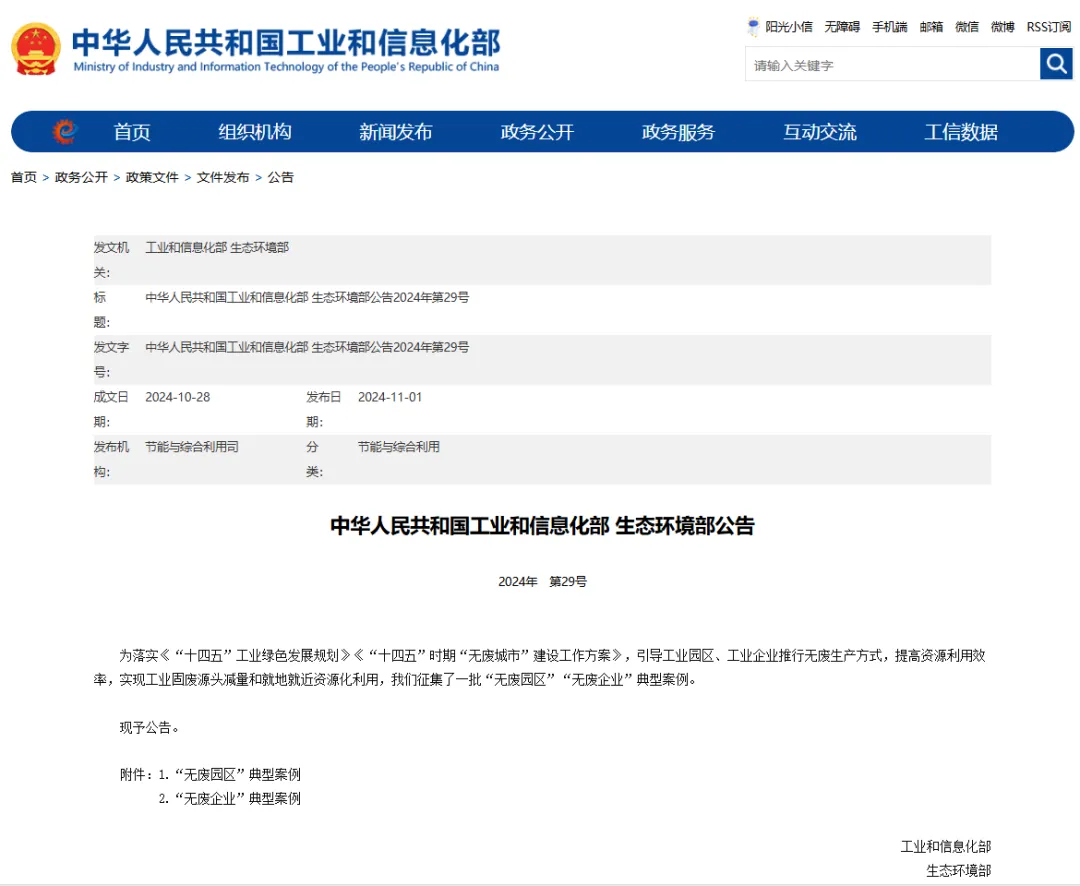Open 新闻发布 navigation menu
The height and width of the screenshot is (886, 1080).
(x=396, y=132)
